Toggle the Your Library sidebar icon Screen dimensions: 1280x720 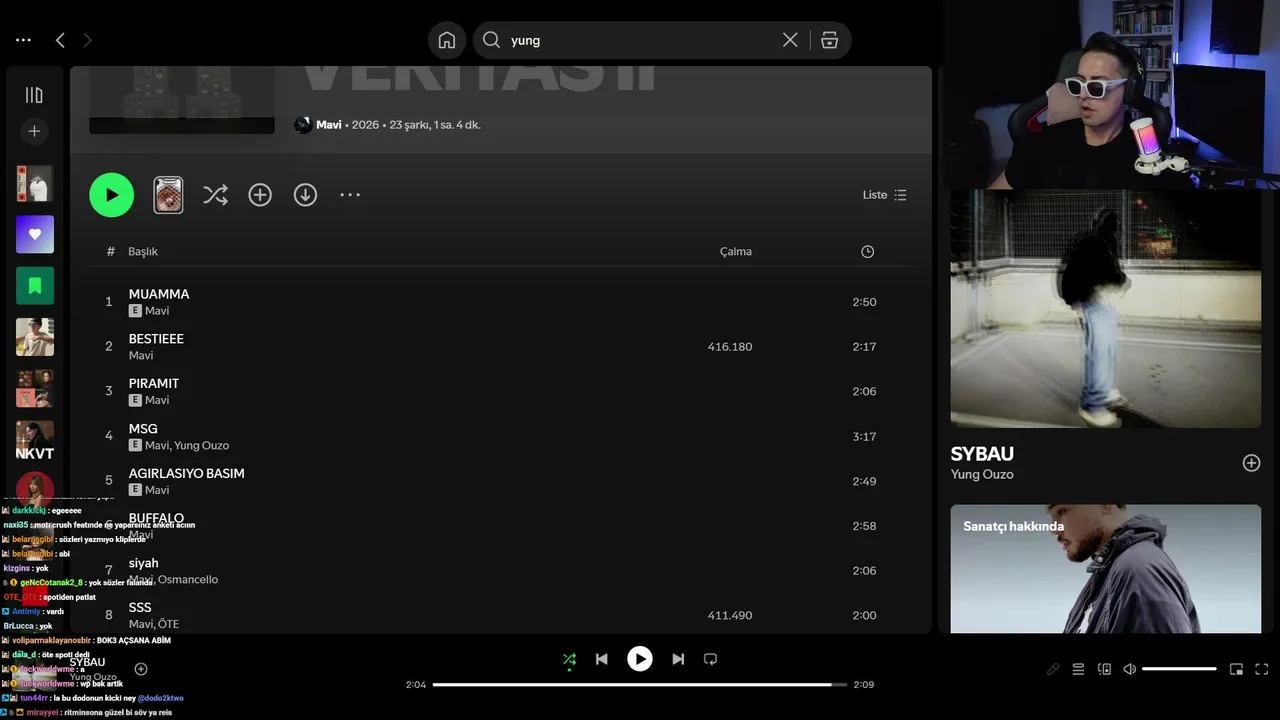[x=34, y=95]
